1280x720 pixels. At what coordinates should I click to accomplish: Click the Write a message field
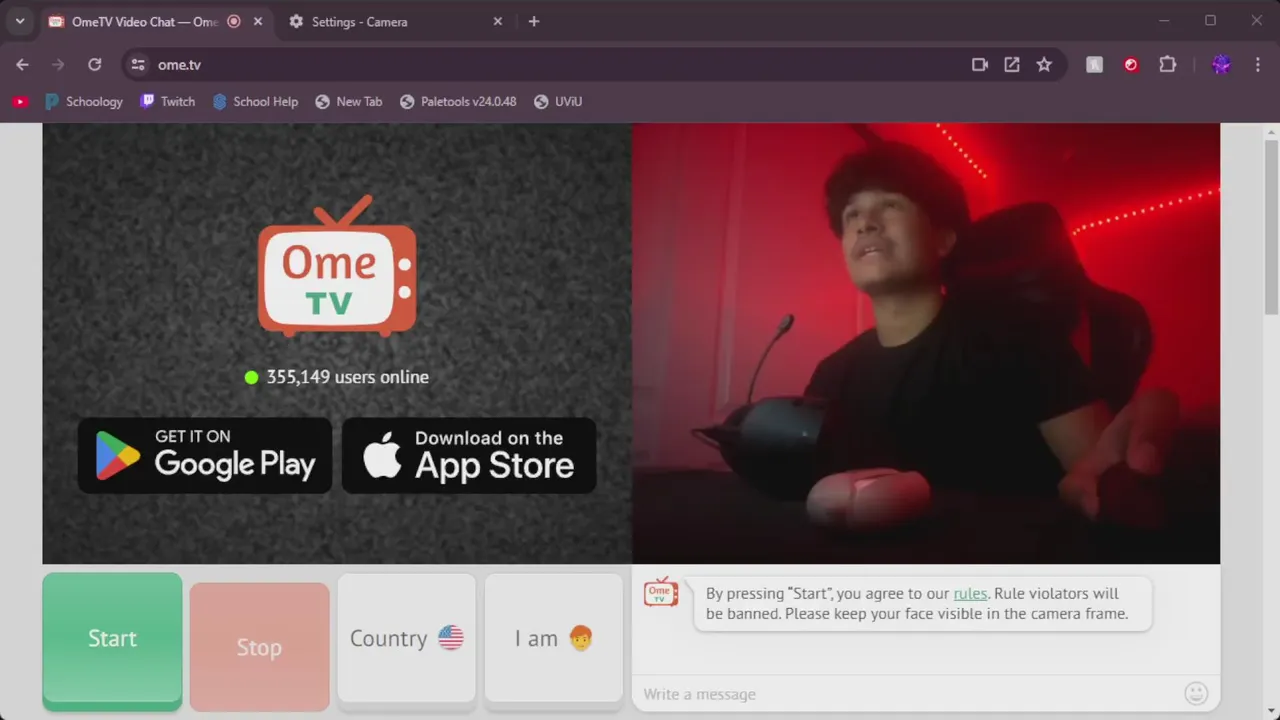point(908,694)
